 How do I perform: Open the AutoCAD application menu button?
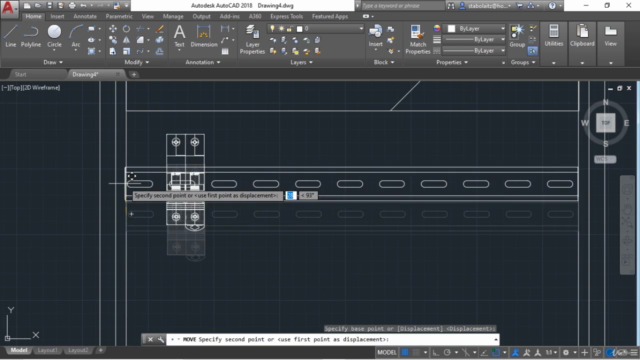pyautogui.click(x=9, y=8)
